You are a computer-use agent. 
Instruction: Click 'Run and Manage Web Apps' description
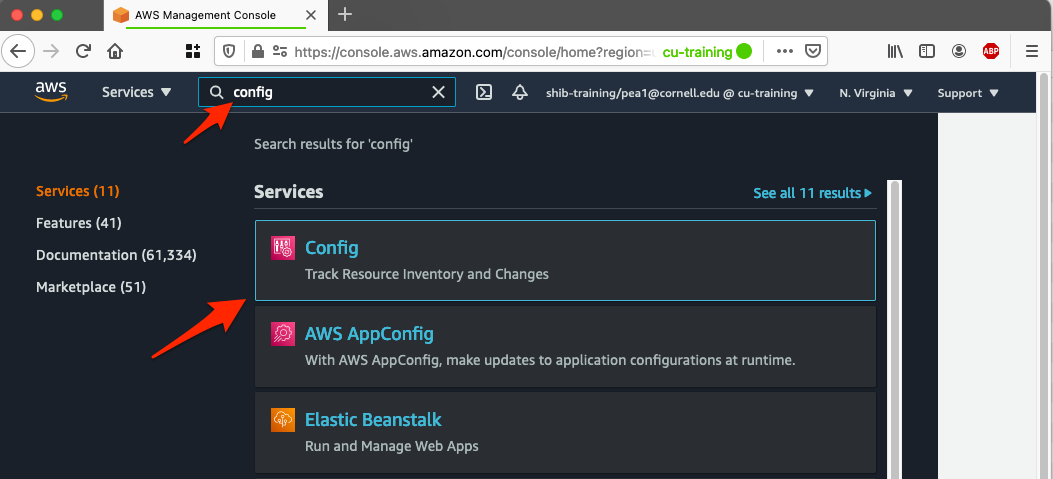coord(392,446)
